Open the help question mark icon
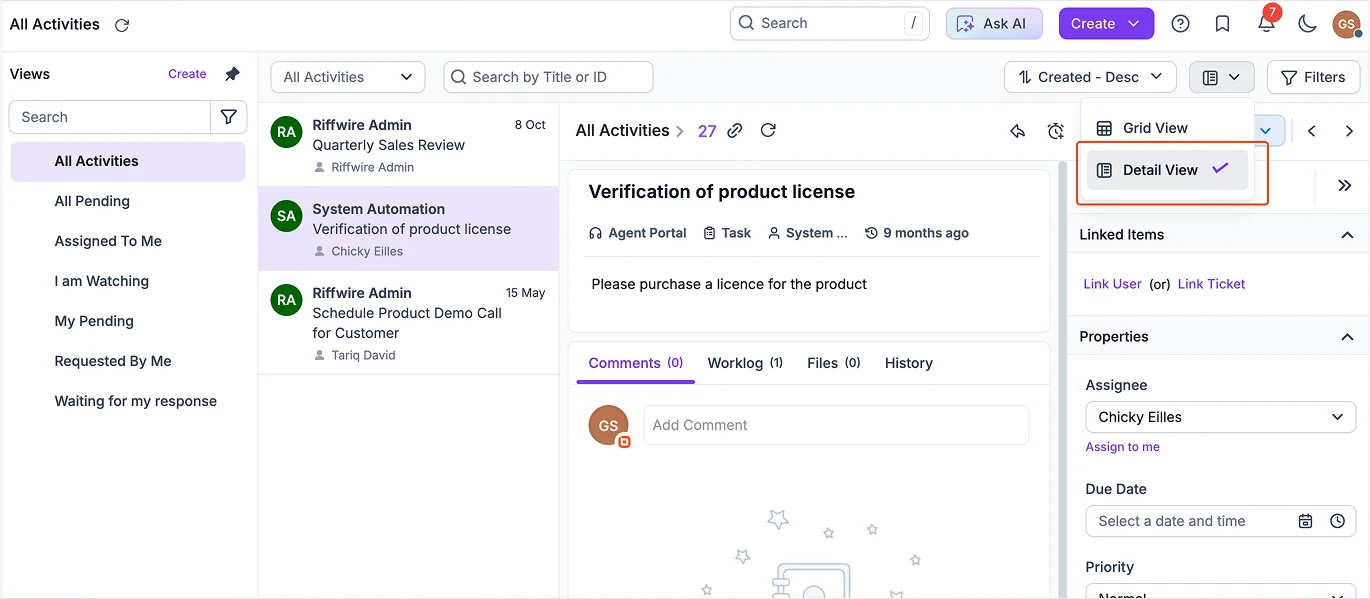1370x599 pixels. point(1180,24)
